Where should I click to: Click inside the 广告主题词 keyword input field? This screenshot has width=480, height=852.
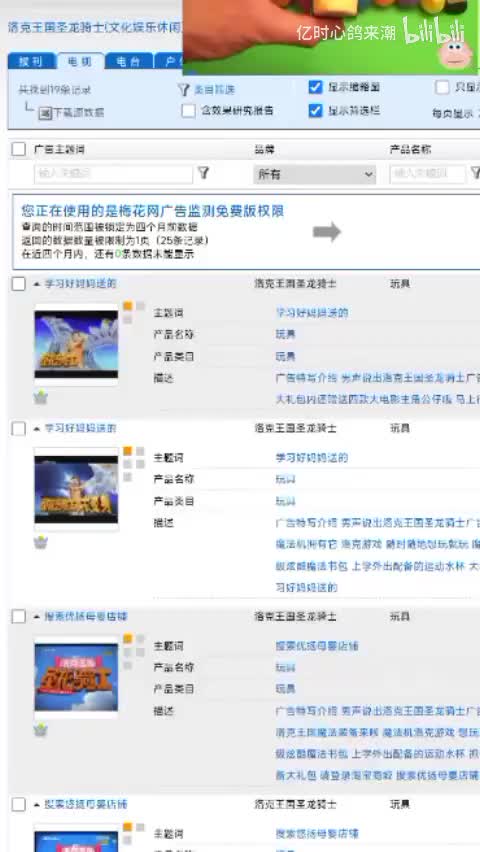point(113,174)
